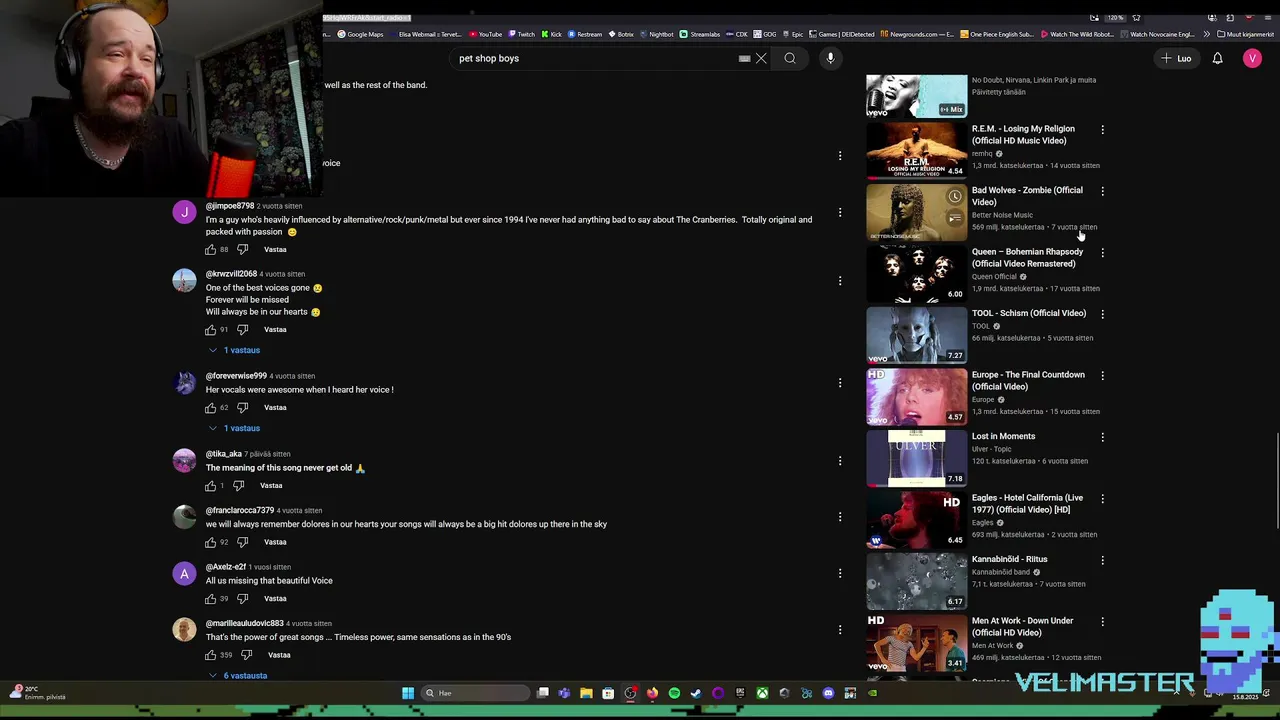Open Spotify from the taskbar
The width and height of the screenshot is (1280, 720).
674,693
